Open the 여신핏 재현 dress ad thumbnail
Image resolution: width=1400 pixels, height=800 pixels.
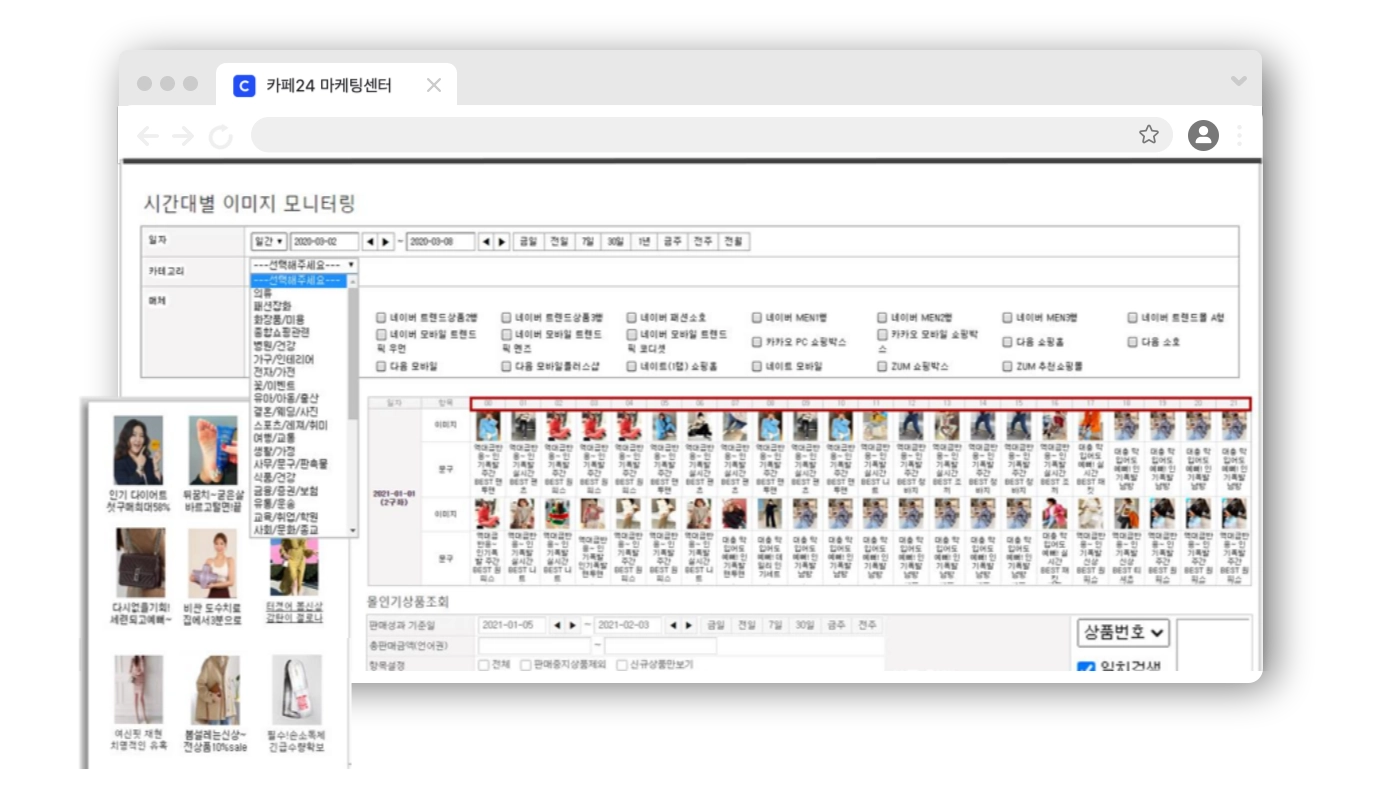click(x=138, y=690)
